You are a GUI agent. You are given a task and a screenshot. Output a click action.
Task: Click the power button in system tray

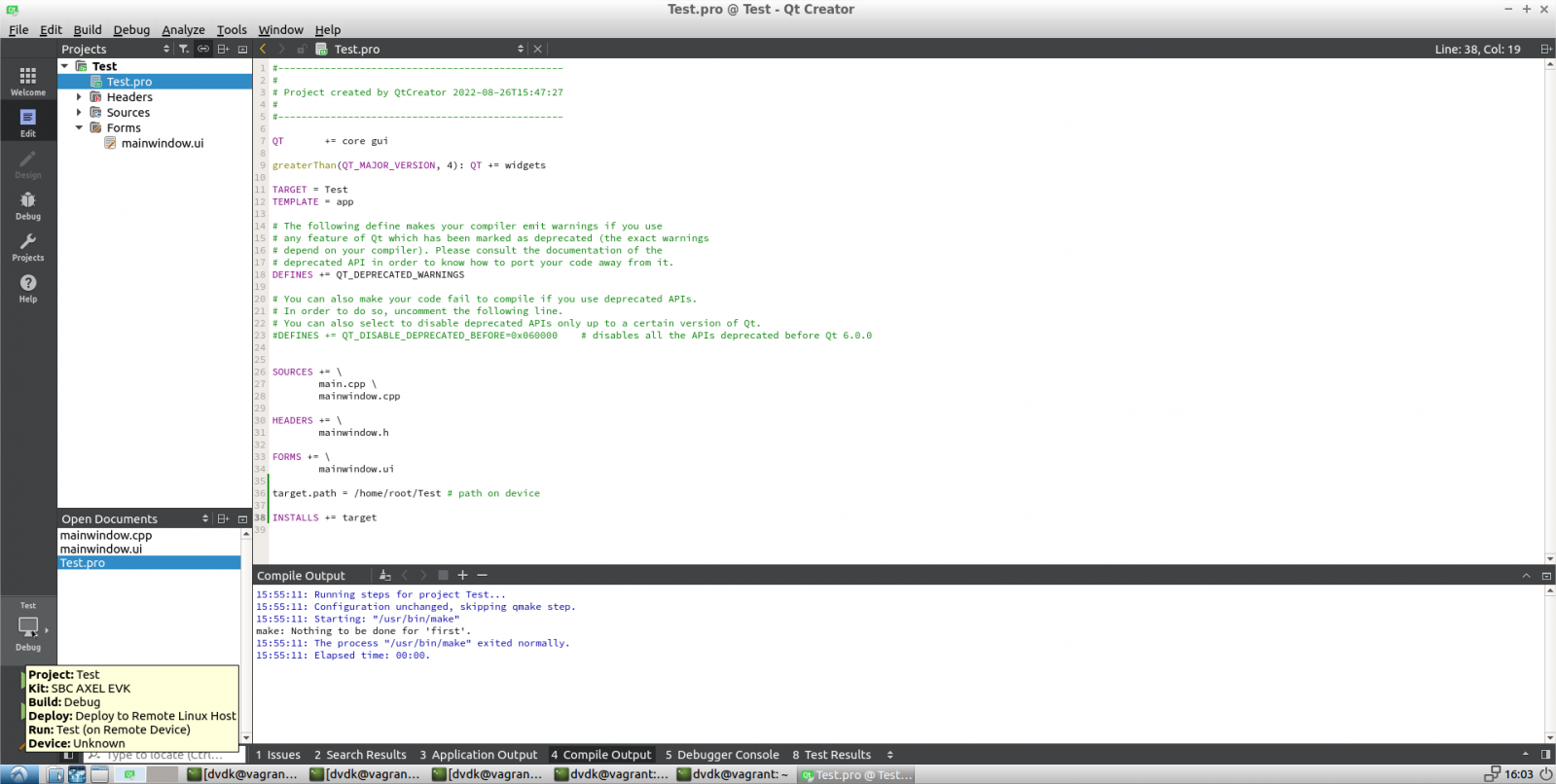coord(1545,774)
